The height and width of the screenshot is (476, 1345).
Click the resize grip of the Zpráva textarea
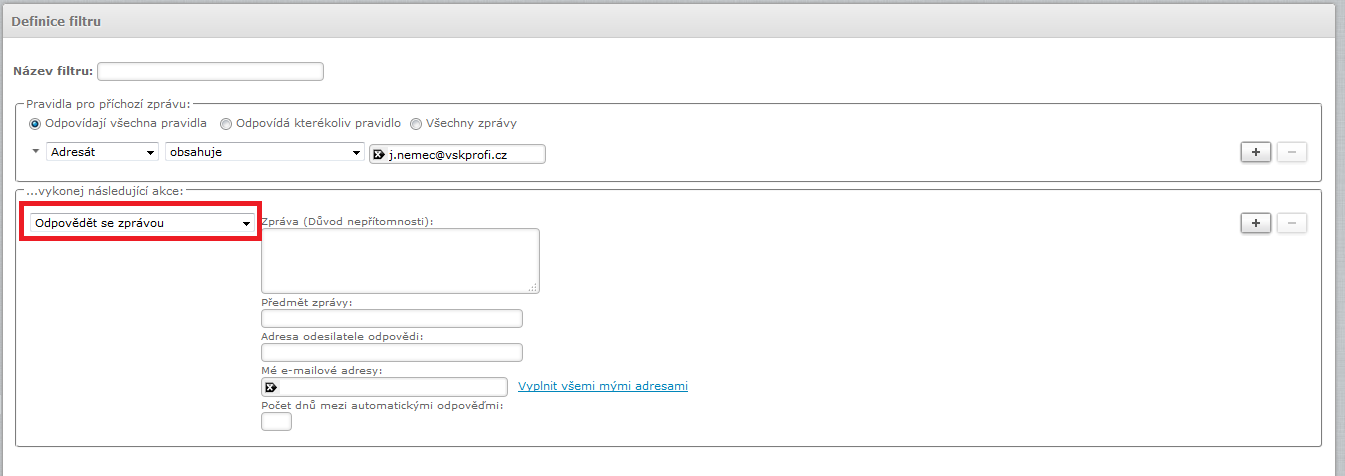[x=533, y=287]
